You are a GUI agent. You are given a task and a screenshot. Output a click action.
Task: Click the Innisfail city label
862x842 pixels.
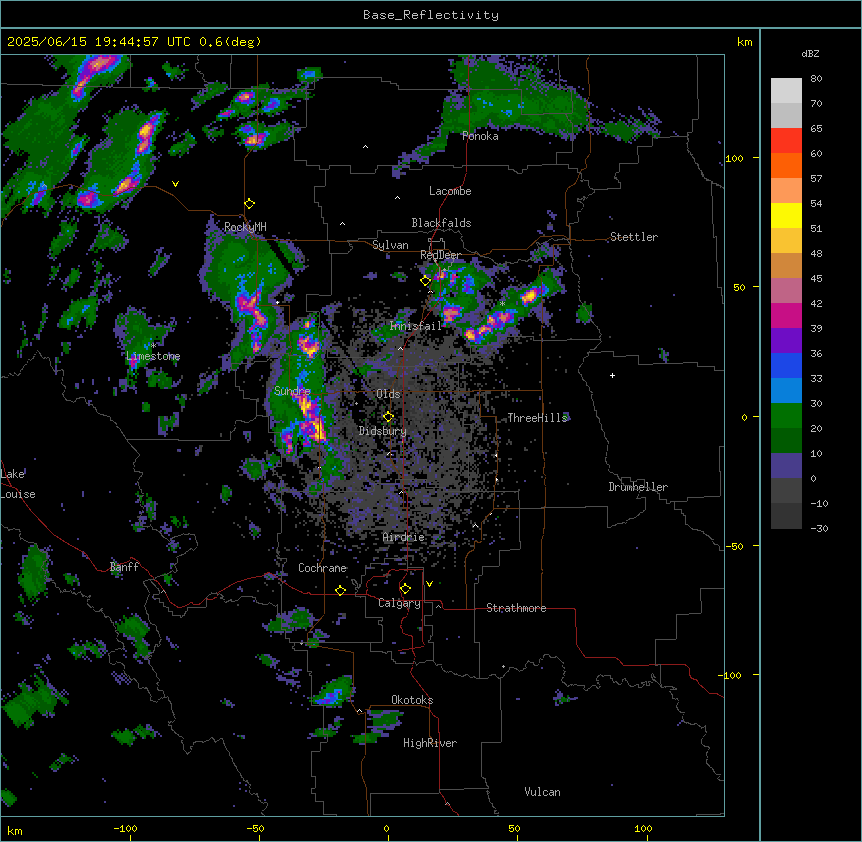click(415, 326)
